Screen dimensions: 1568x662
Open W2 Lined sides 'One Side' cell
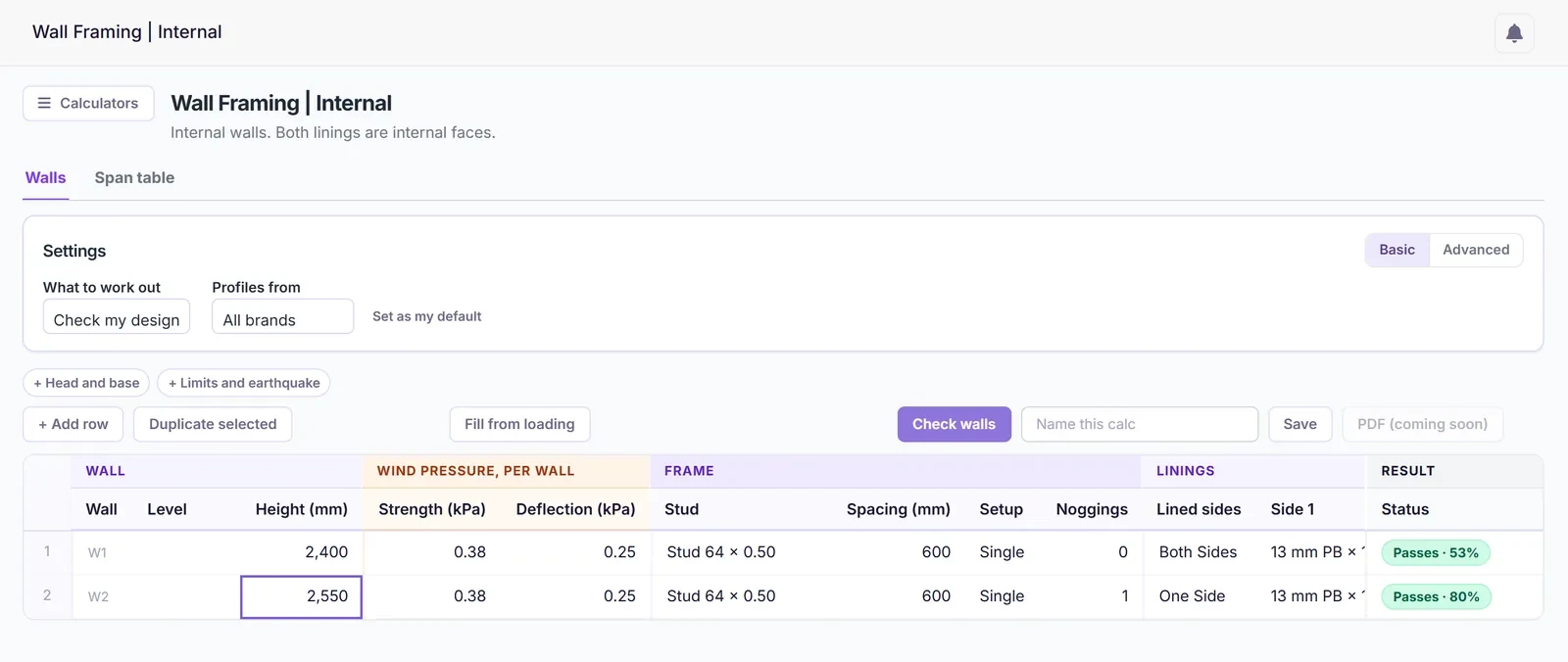[x=1199, y=596]
